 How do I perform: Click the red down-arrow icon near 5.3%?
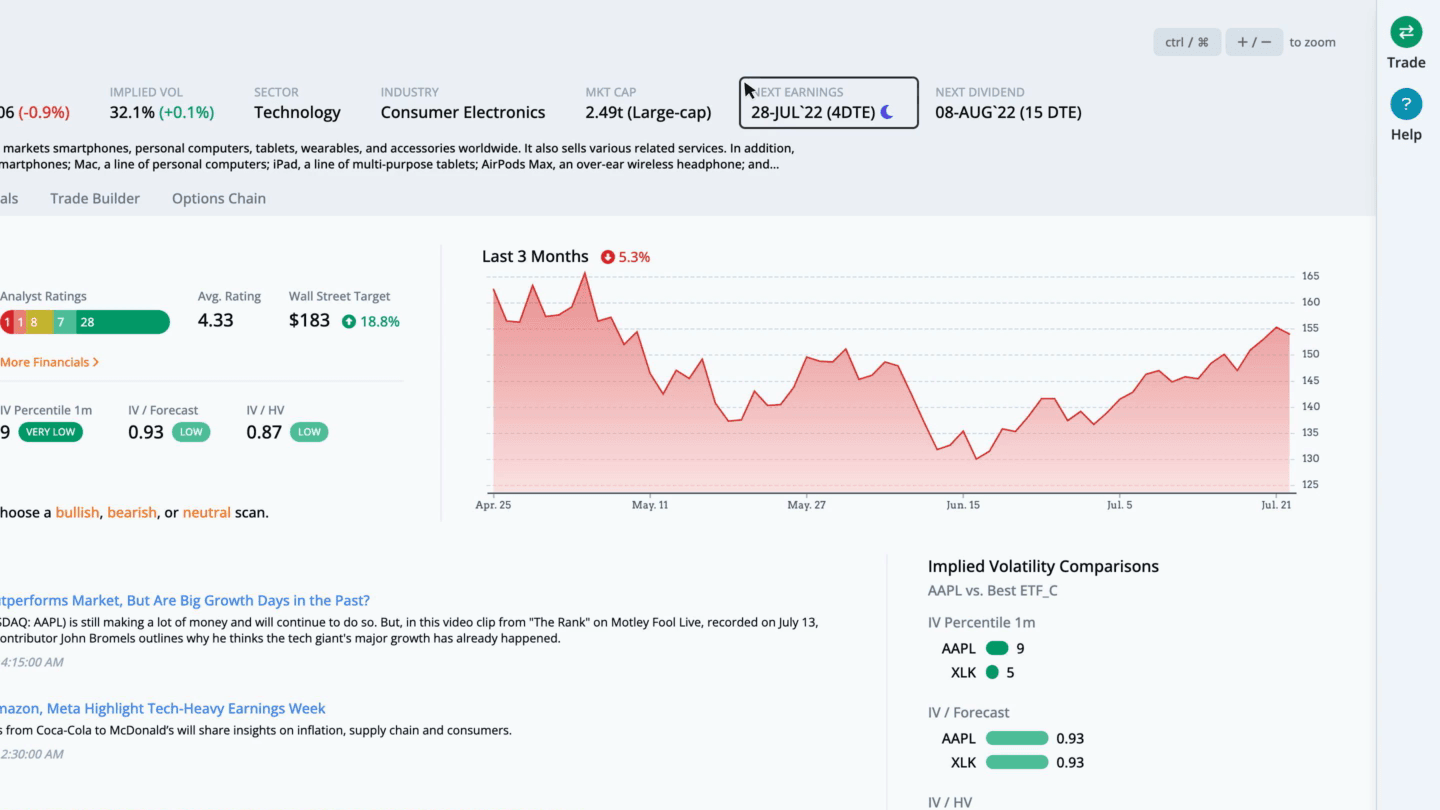pyautogui.click(x=607, y=257)
